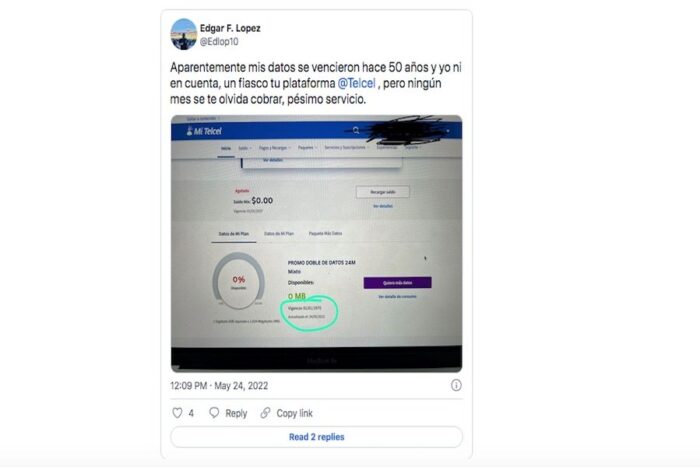Click the purple Quiero más datos button
This screenshot has height=467, width=700.
[x=397, y=283]
